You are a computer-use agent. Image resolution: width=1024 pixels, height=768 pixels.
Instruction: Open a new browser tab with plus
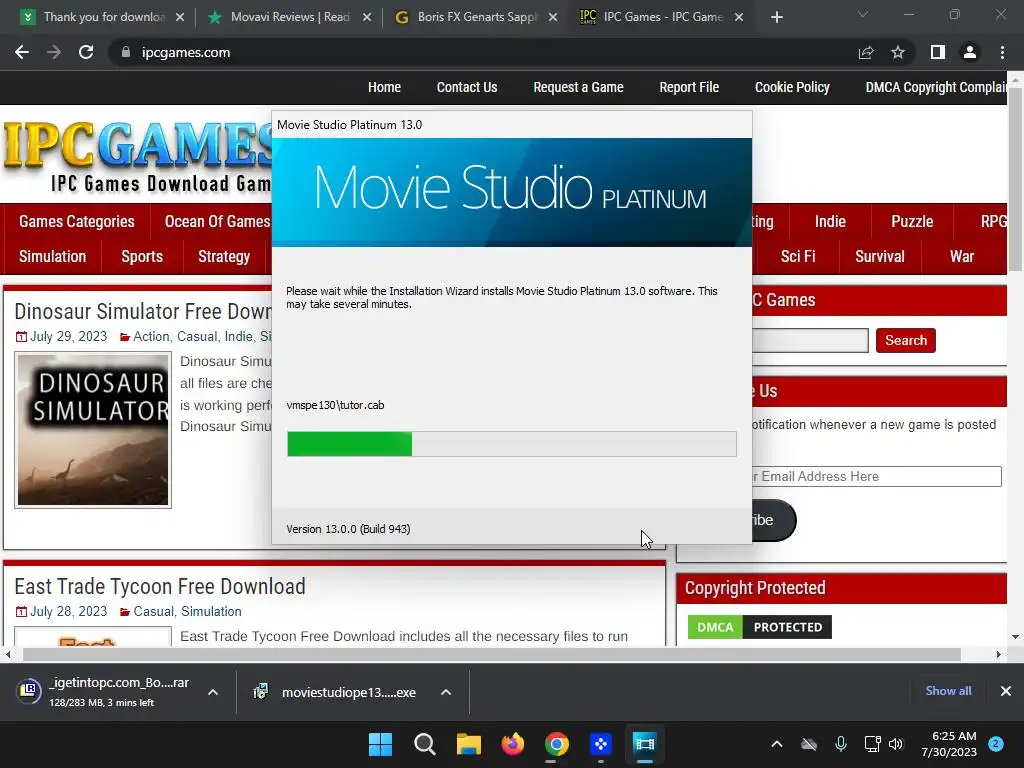776,17
